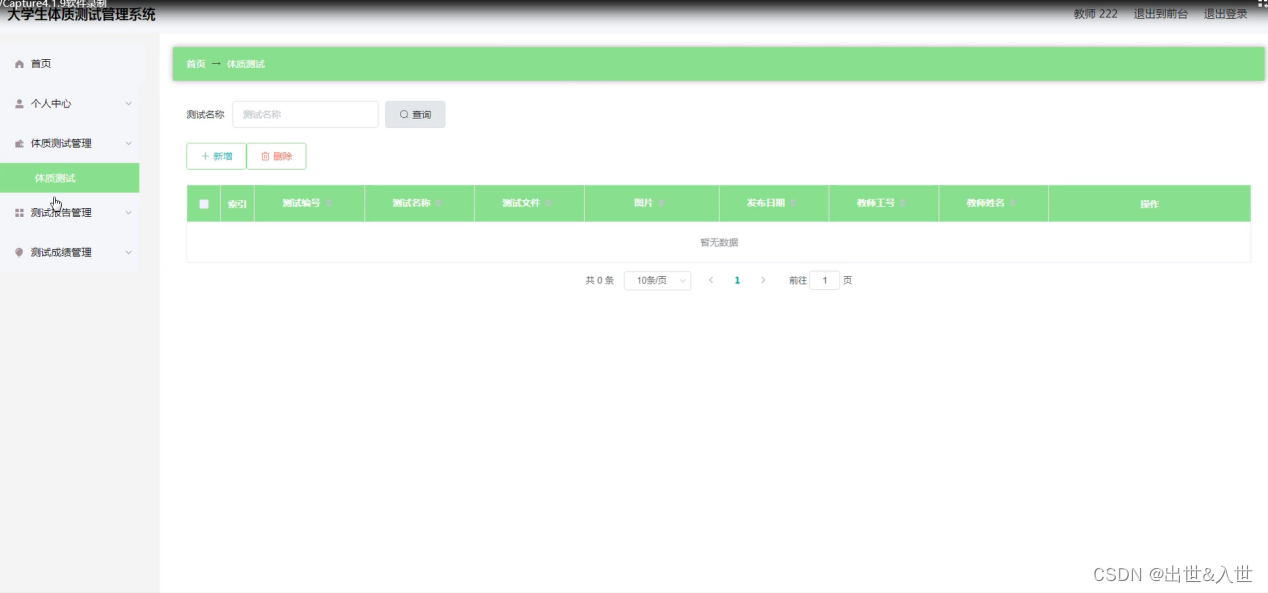Click the 教师 222 user label
The image size is (1268, 593).
(1096, 14)
